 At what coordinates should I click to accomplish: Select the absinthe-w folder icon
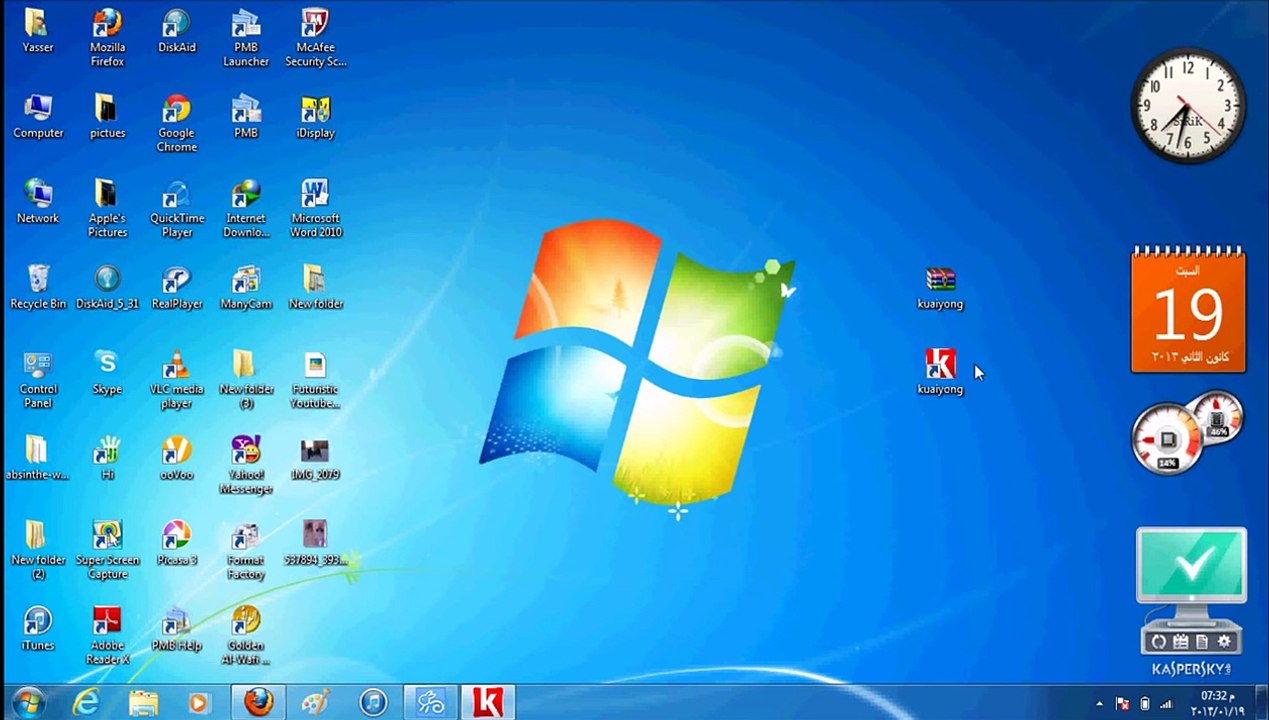click(x=38, y=458)
